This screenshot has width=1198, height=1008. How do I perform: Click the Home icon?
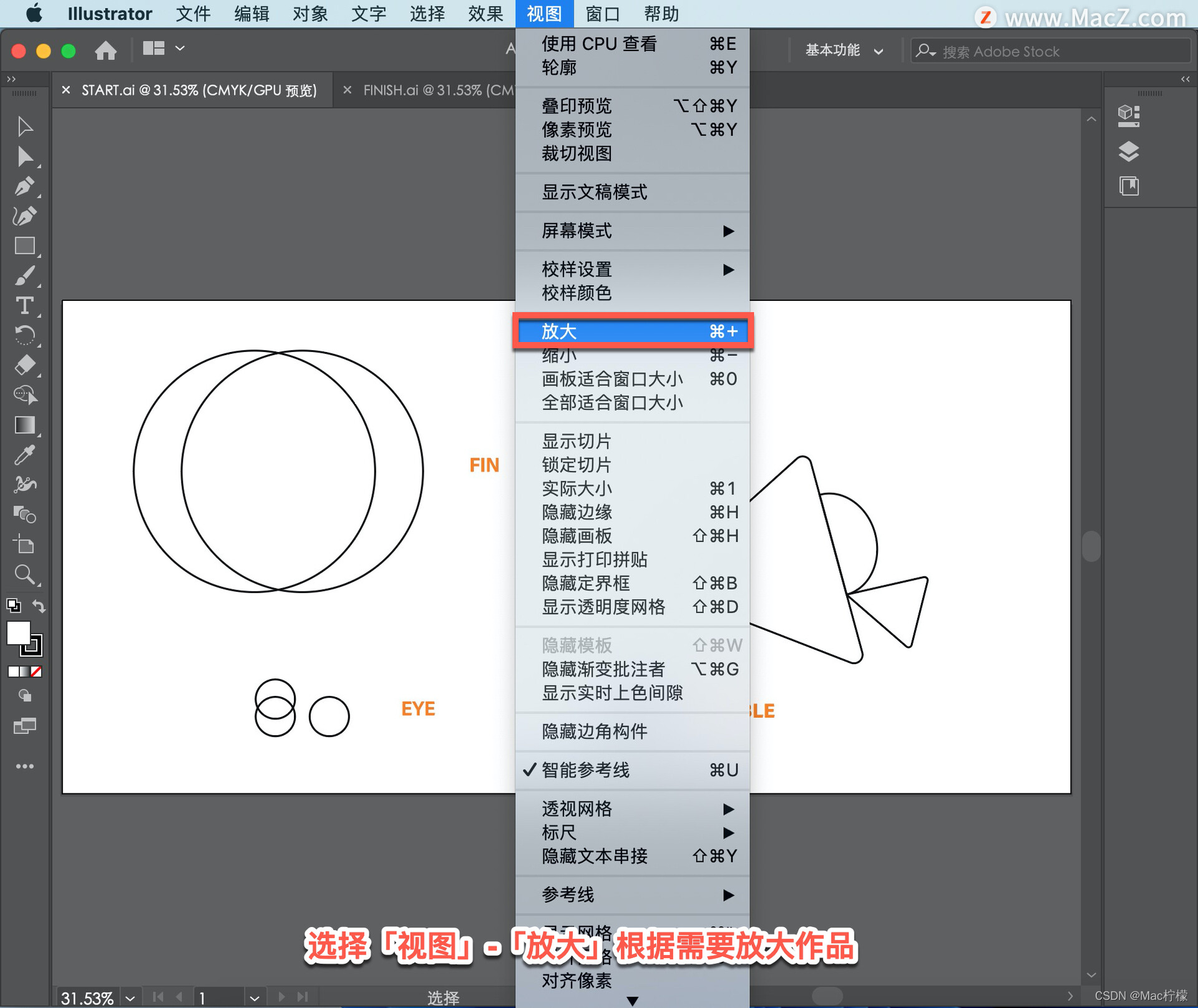coord(105,50)
